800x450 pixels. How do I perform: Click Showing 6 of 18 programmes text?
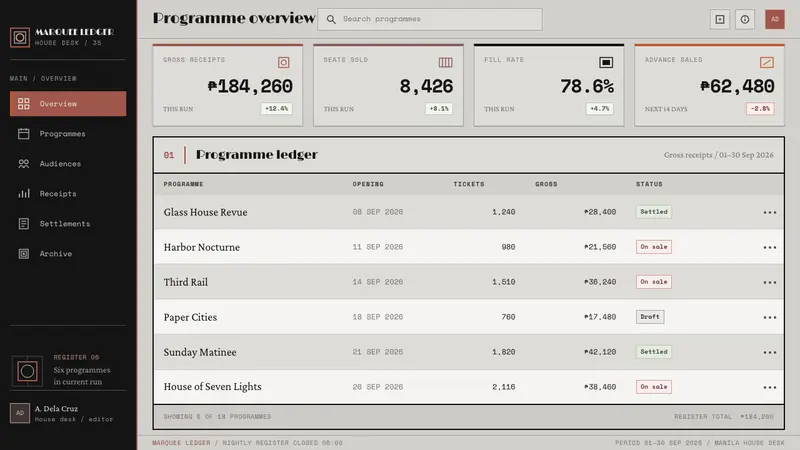(x=217, y=417)
